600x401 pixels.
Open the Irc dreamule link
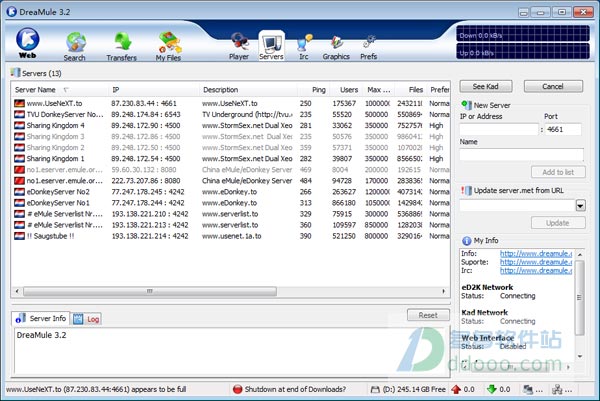tap(536, 271)
